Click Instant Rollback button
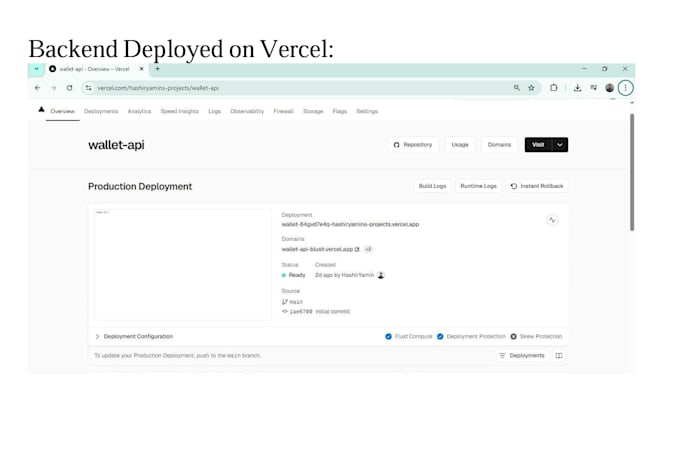Viewport: 680px width, 473px height. 537,186
